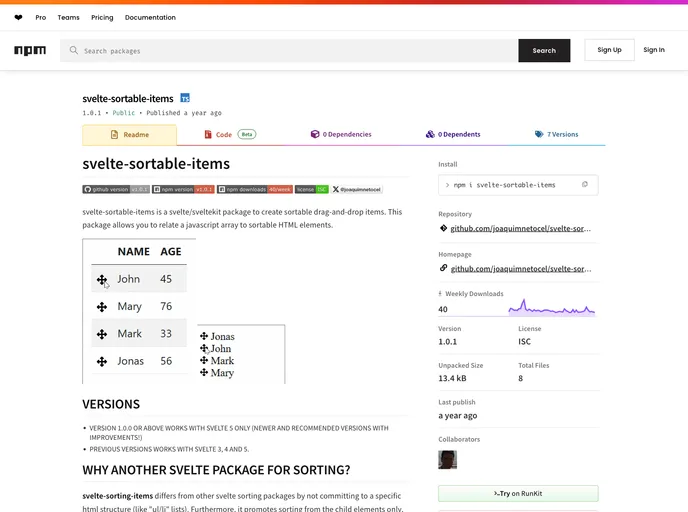Click the npm downloads badge
This screenshot has height=512, width=688.
(x=255, y=190)
